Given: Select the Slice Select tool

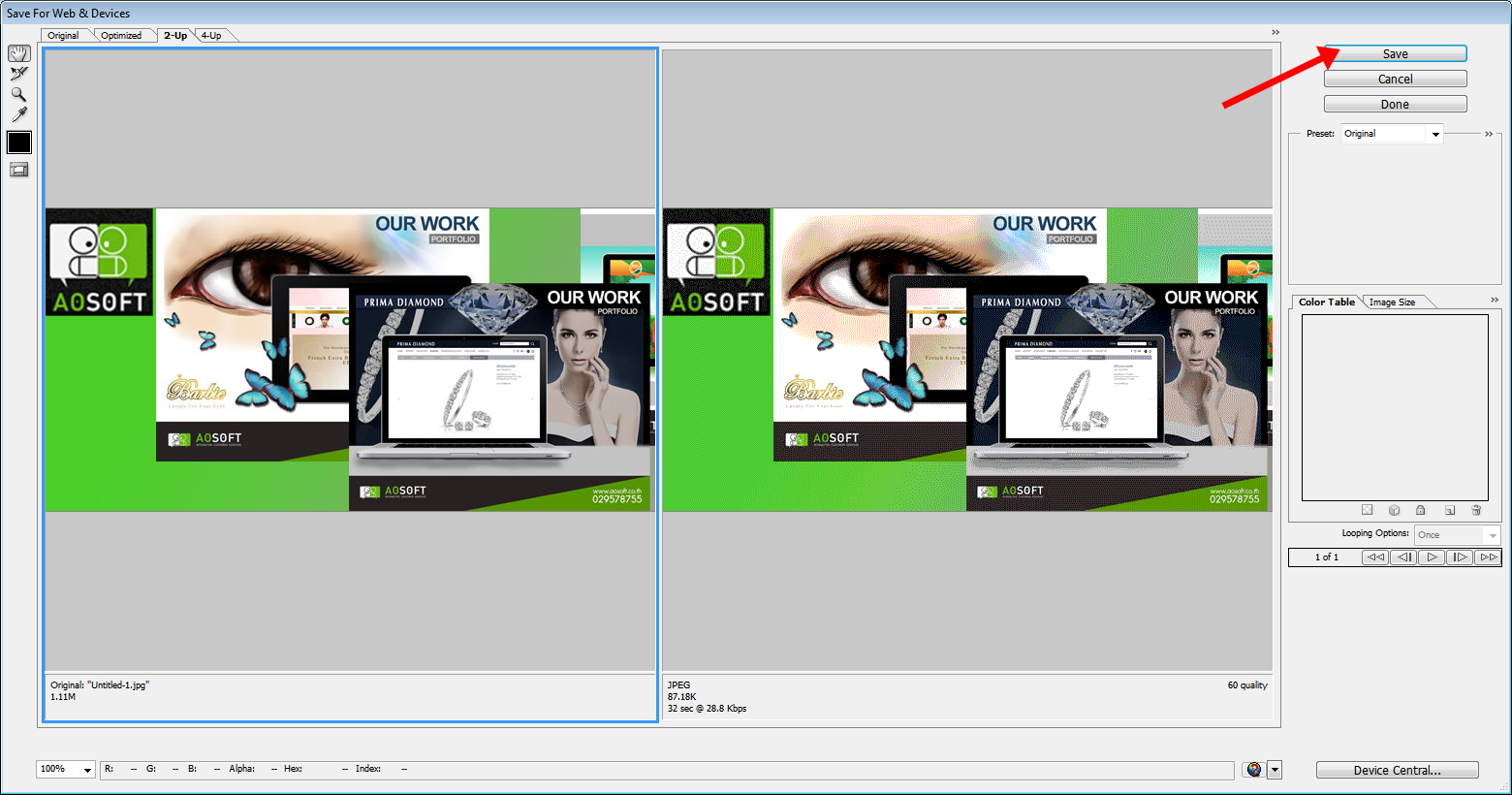Looking at the screenshot, I should [x=19, y=74].
